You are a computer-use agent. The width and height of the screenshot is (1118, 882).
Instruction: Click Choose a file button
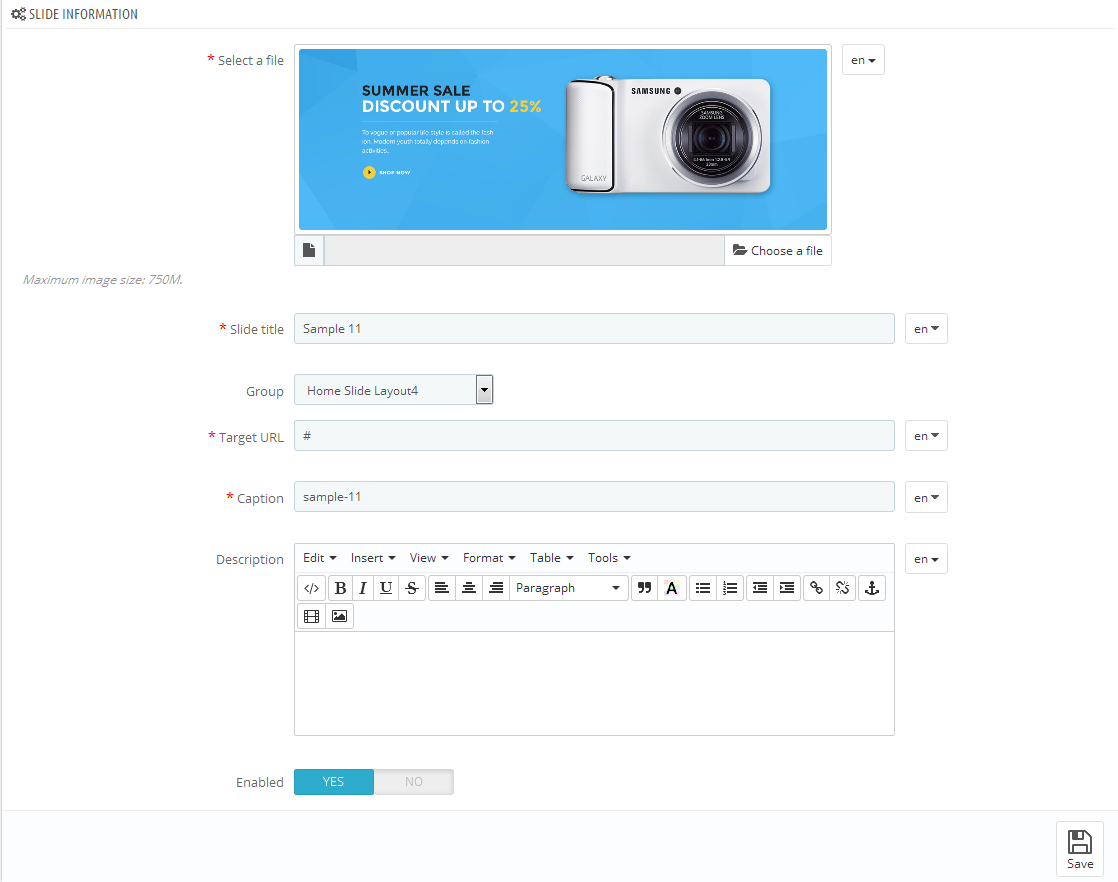tap(778, 250)
